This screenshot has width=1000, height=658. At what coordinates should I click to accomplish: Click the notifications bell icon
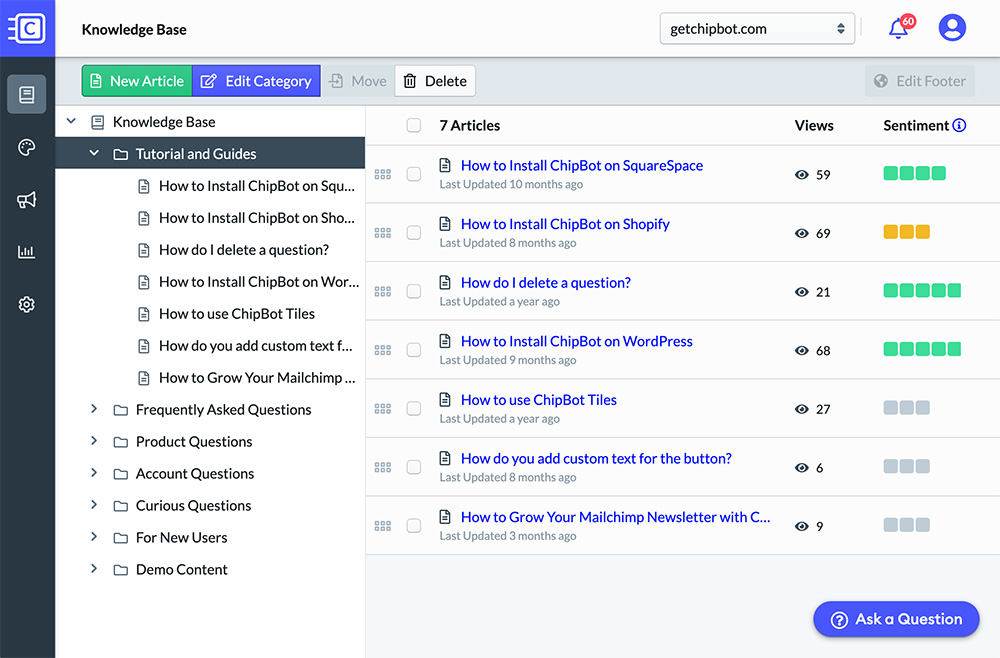(x=898, y=28)
